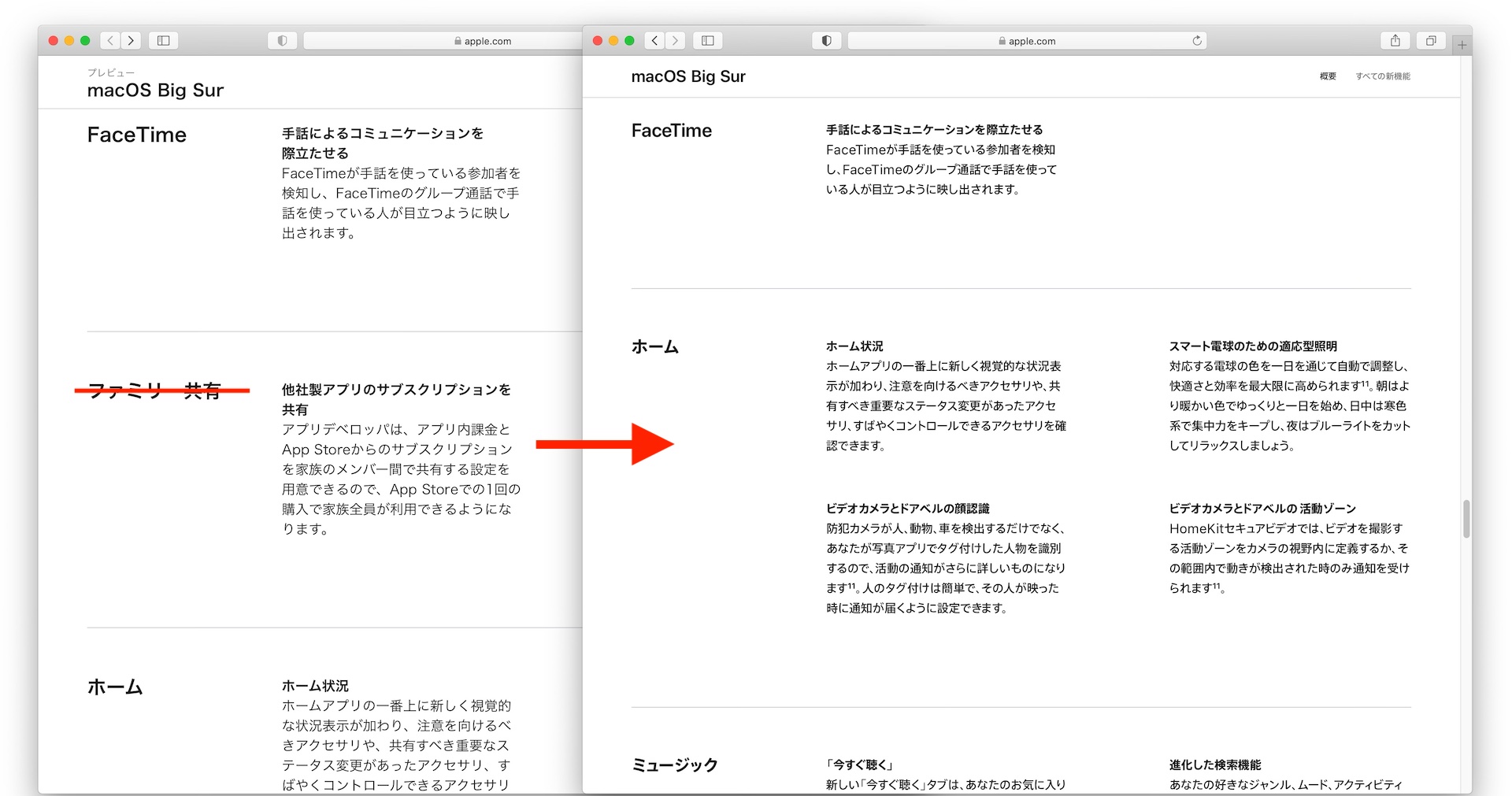Click the apple.com address bar in the left window
The height and width of the screenshot is (796, 1512).
coord(443,41)
